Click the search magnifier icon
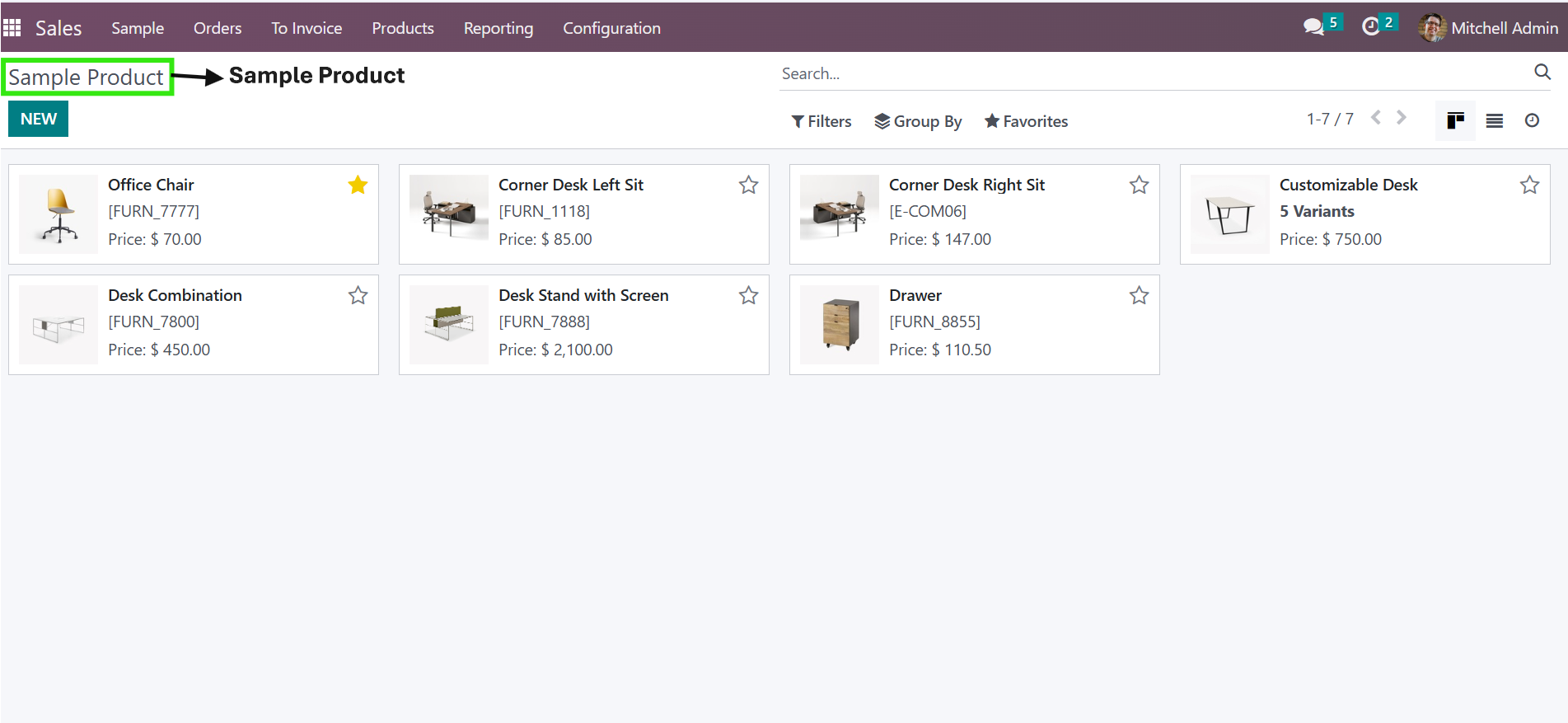Viewport: 1568px width, 723px height. tap(1542, 73)
